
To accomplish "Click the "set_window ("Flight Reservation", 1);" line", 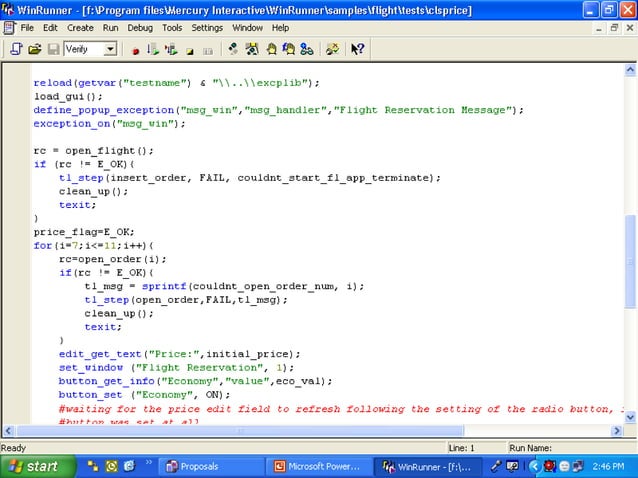I will coord(176,368).
